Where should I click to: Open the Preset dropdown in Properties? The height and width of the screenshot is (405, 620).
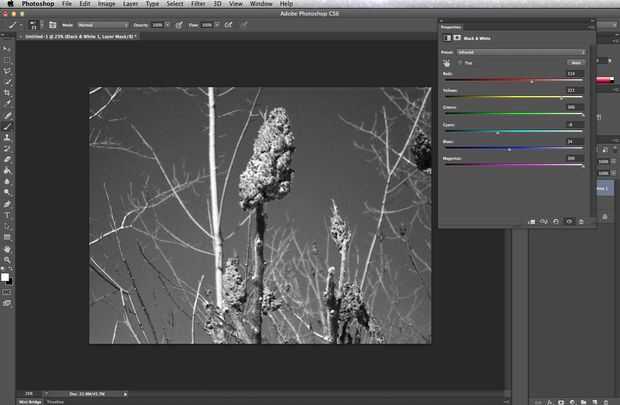coord(521,52)
